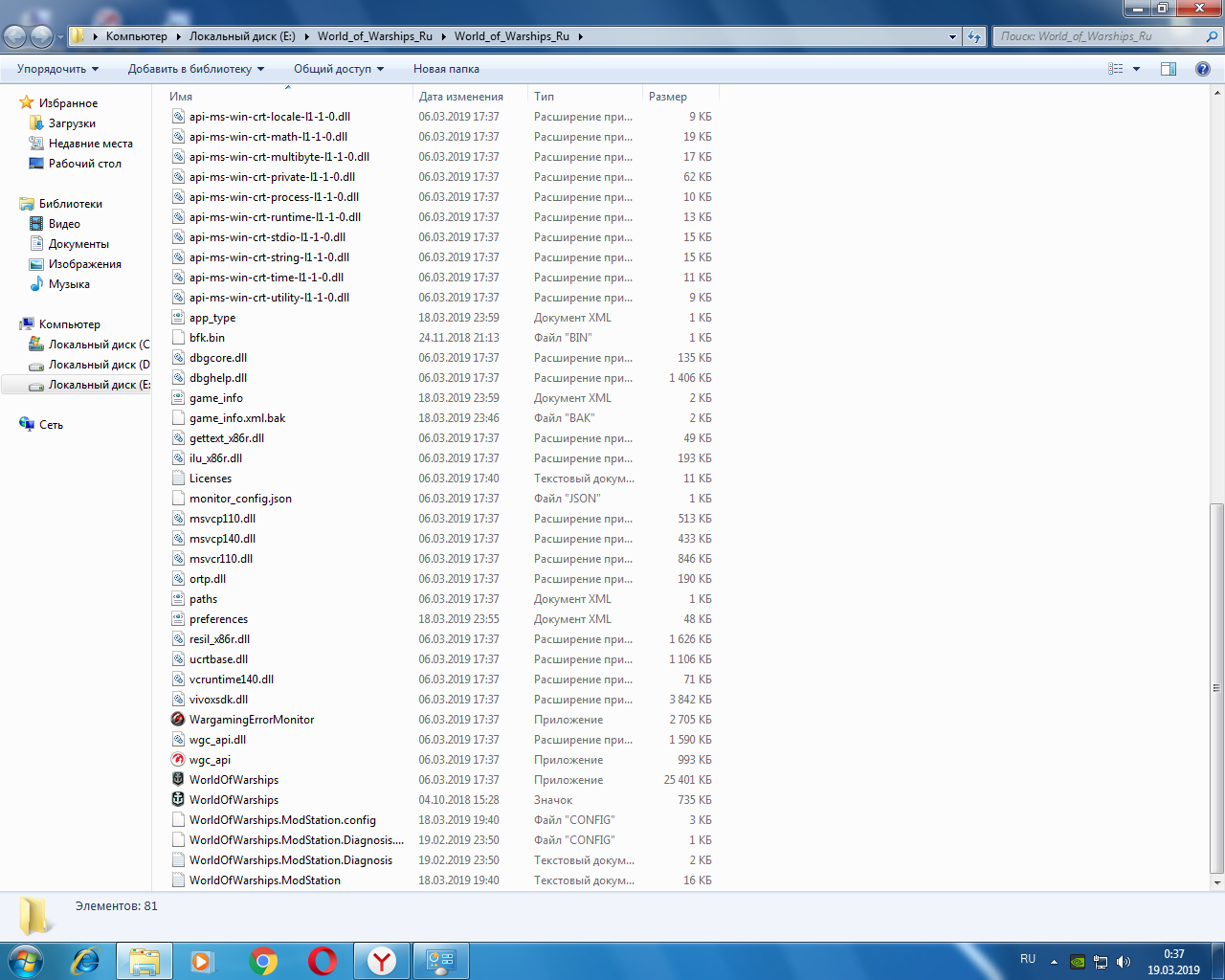Open the Добавить в библиотеку dropdown

click(x=196, y=69)
